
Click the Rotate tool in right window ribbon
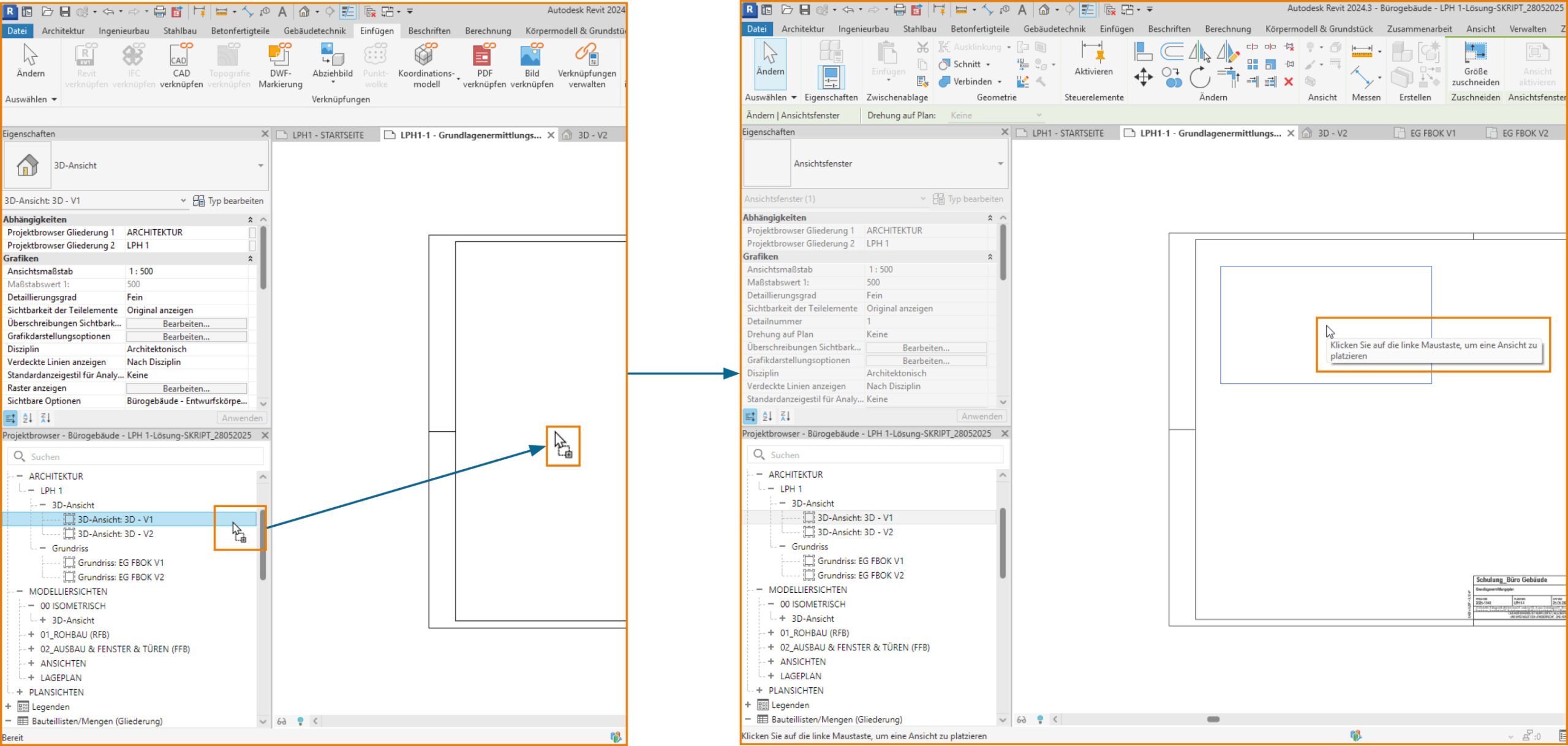pyautogui.click(x=1199, y=78)
